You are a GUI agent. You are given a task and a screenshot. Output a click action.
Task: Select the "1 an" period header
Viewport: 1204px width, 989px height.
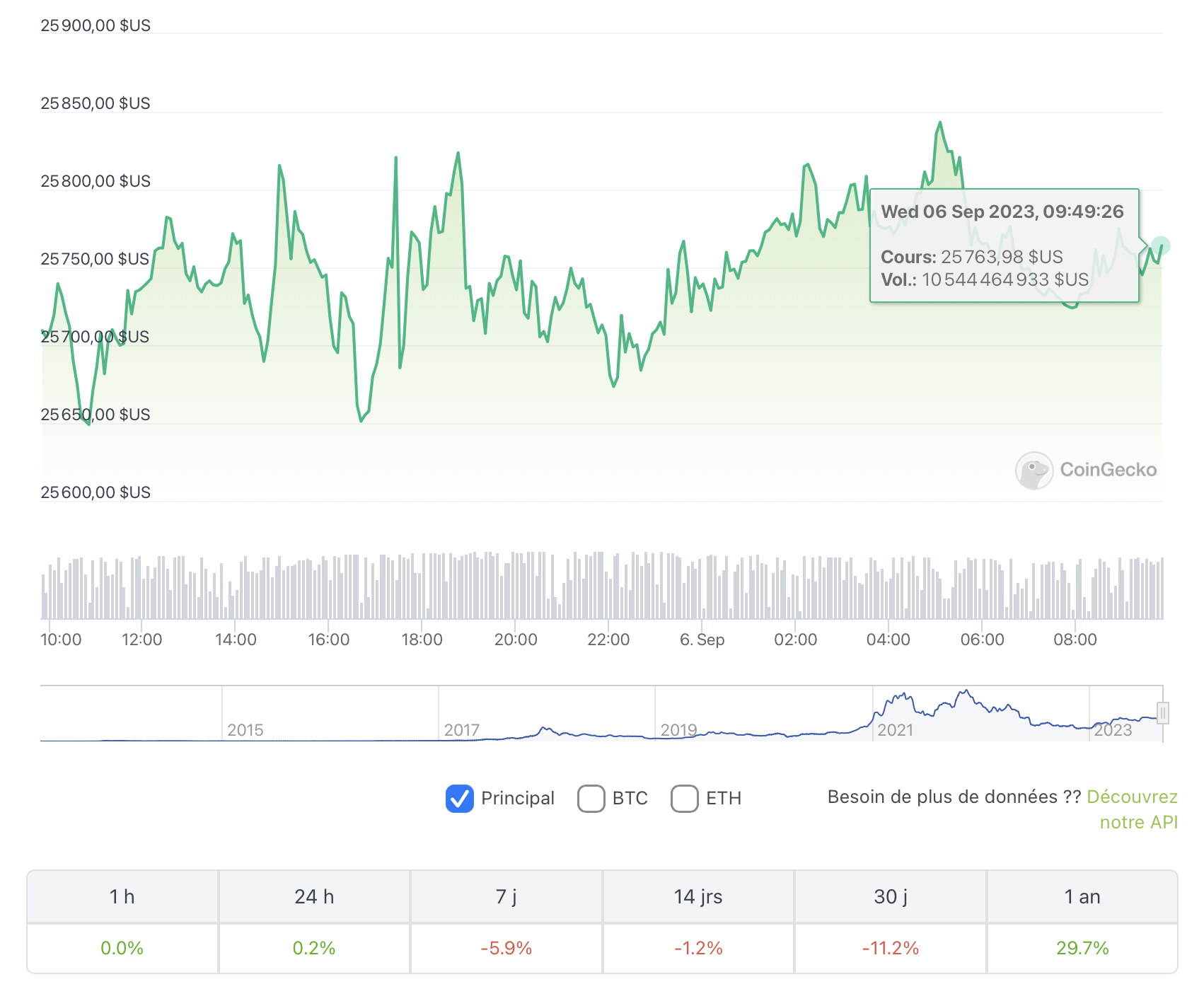[1082, 897]
